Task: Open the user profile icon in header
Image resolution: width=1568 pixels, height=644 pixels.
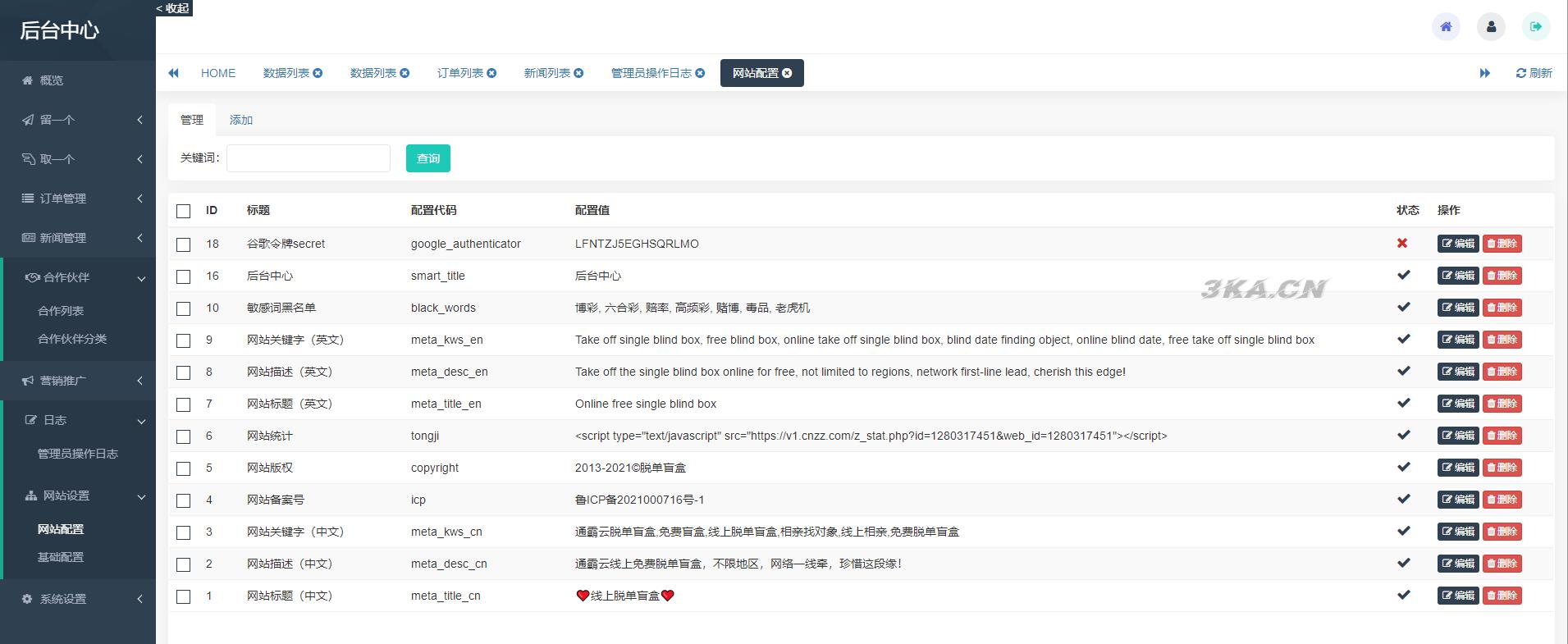Action: point(1491,27)
